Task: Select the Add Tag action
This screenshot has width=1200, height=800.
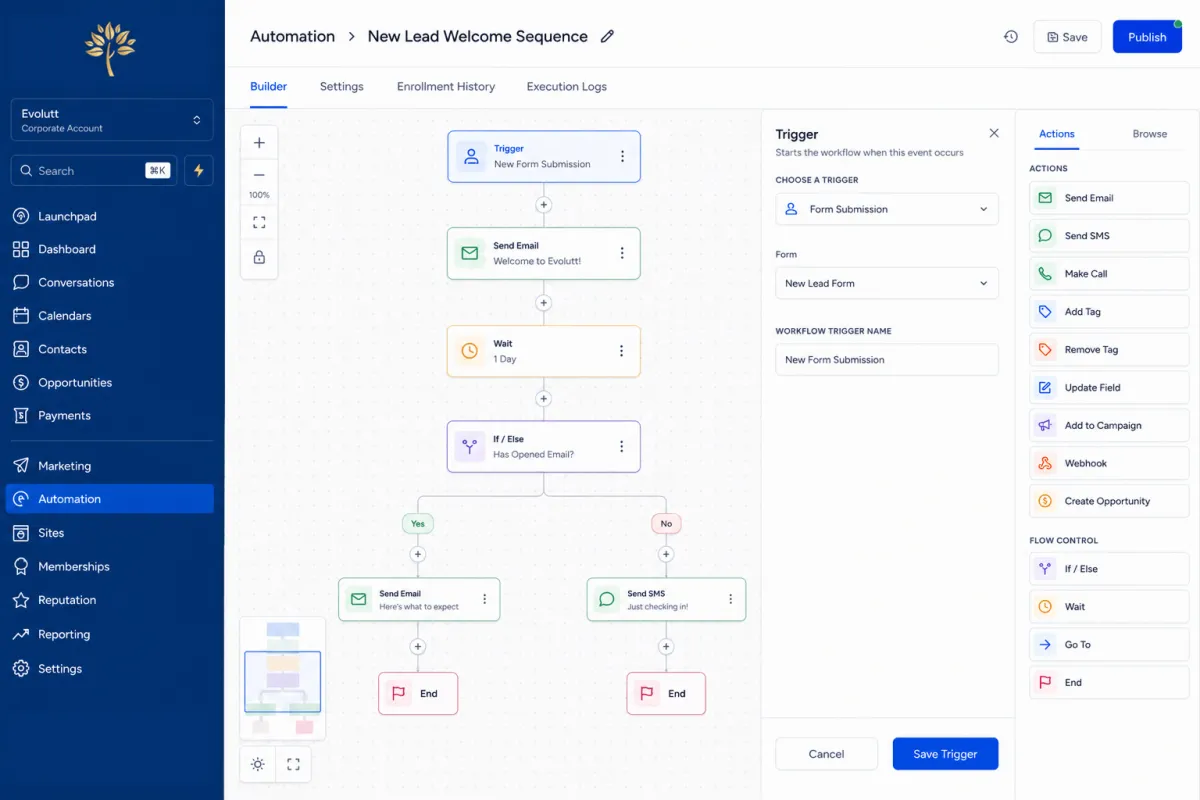Action: [x=1109, y=312]
